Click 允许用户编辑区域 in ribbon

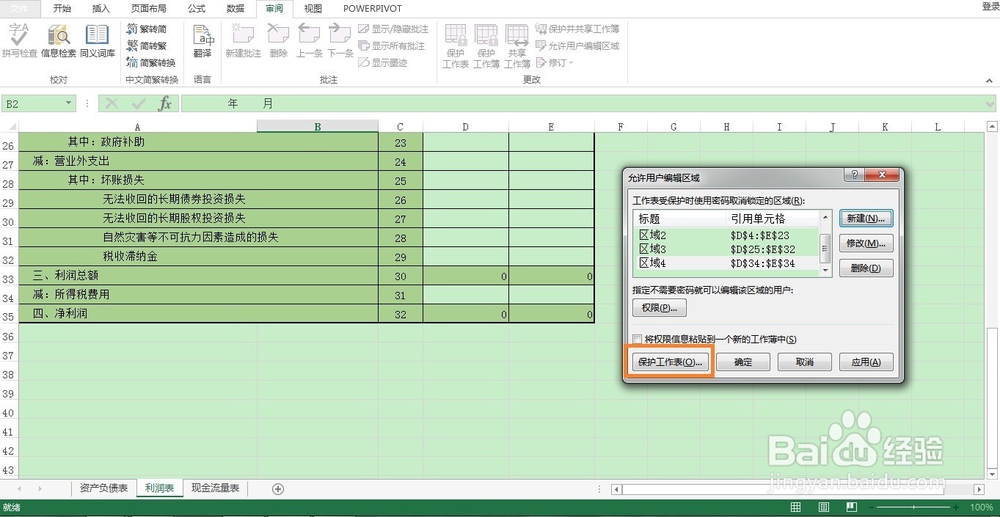577,46
